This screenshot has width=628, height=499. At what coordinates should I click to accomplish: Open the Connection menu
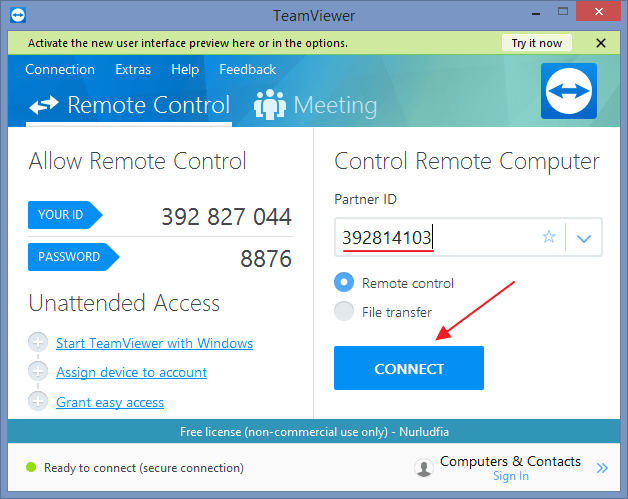pyautogui.click(x=60, y=70)
